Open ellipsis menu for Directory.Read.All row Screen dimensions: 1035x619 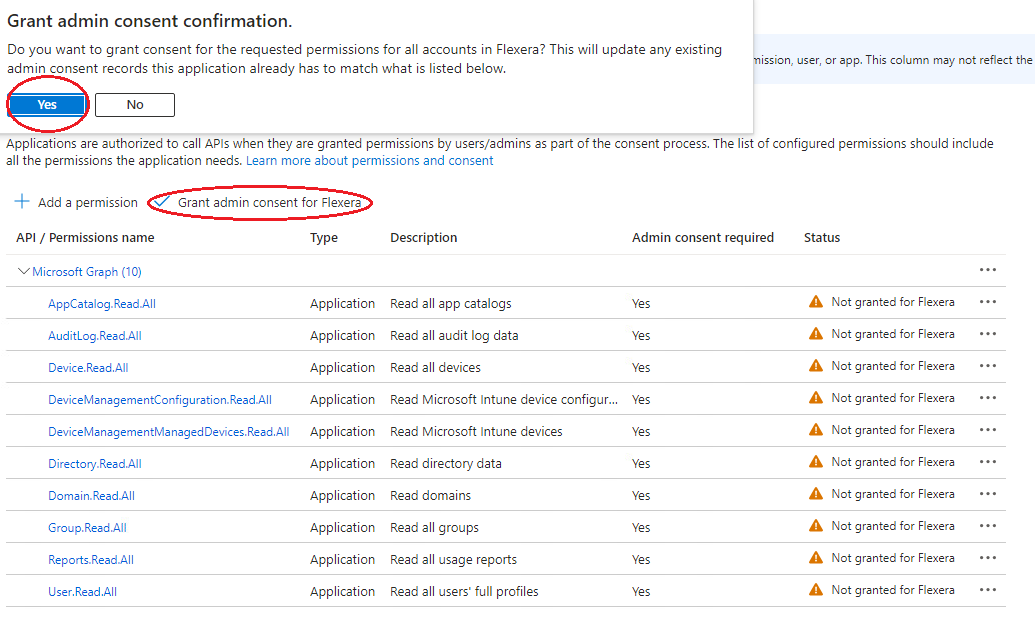(x=988, y=462)
